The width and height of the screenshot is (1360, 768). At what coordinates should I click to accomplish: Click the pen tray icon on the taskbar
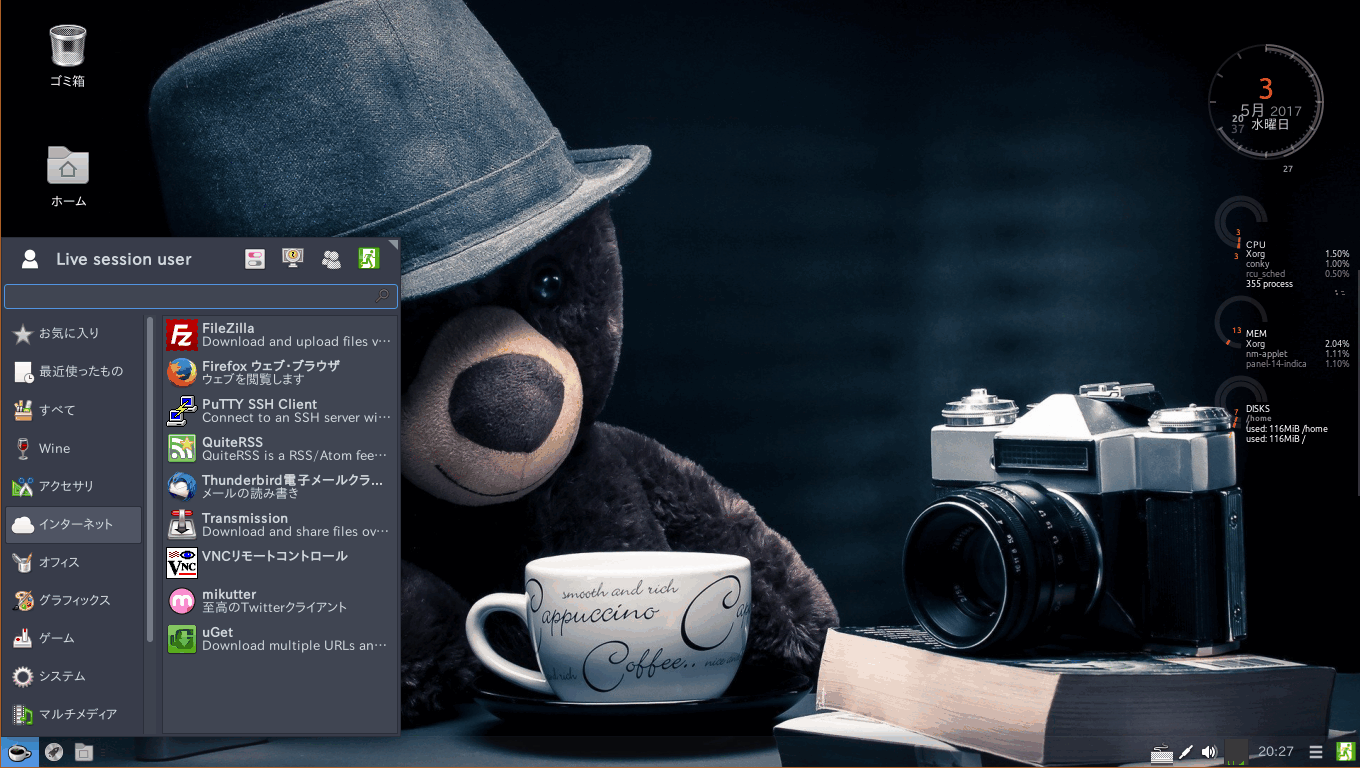point(1186,752)
